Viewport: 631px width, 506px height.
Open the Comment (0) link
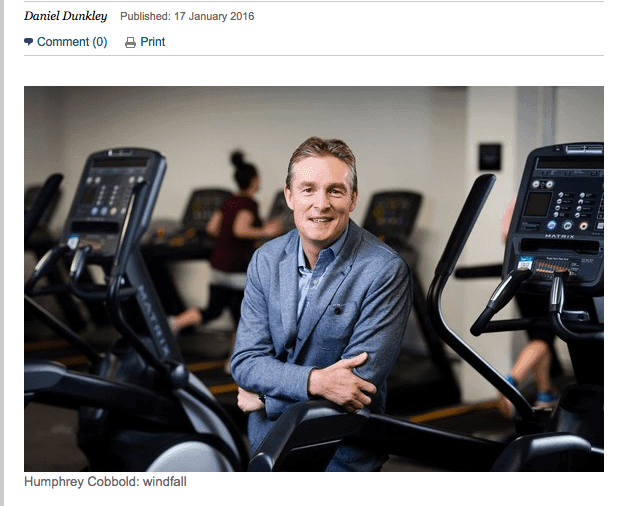(72, 42)
